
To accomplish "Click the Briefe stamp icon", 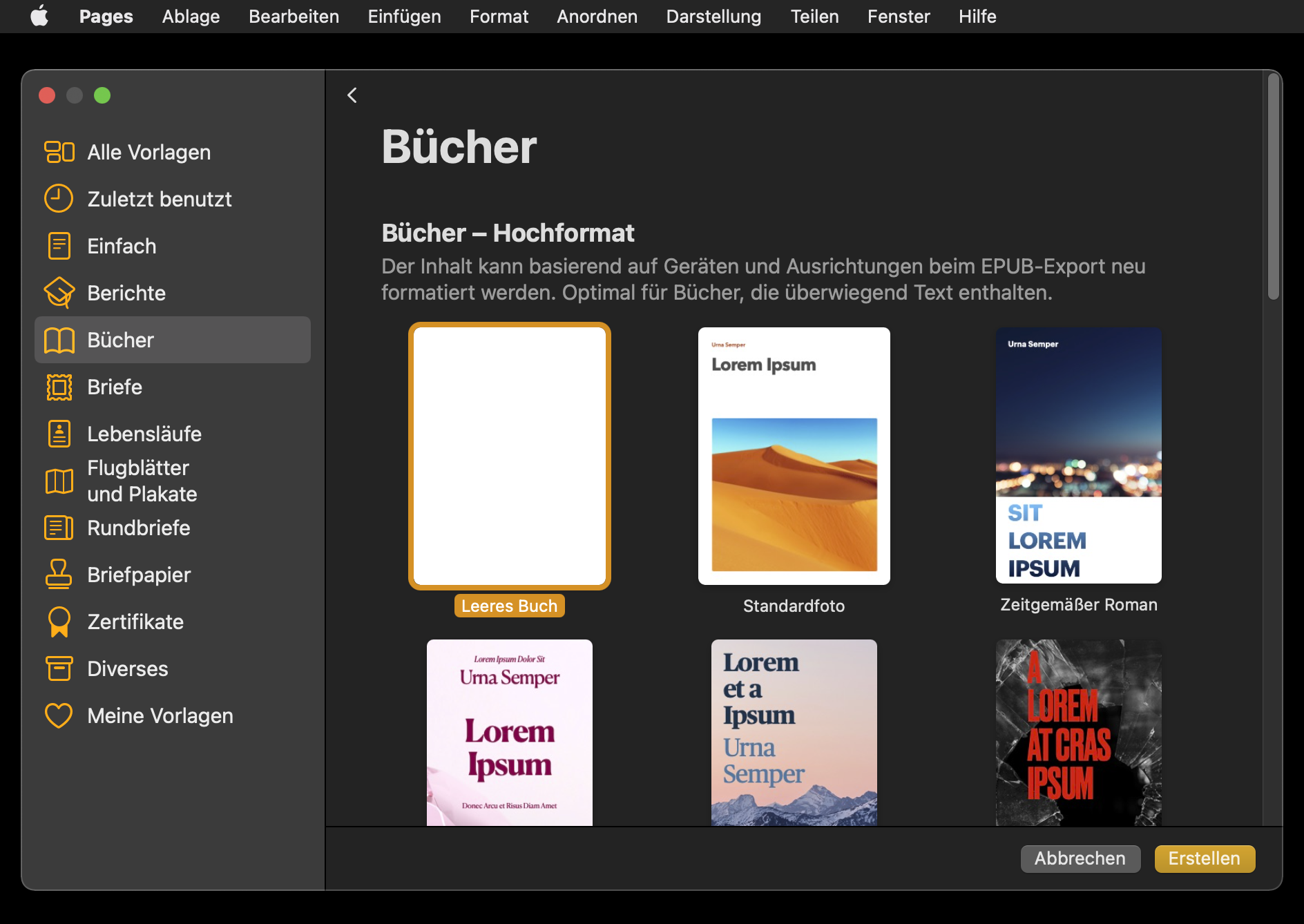I will coord(59,387).
